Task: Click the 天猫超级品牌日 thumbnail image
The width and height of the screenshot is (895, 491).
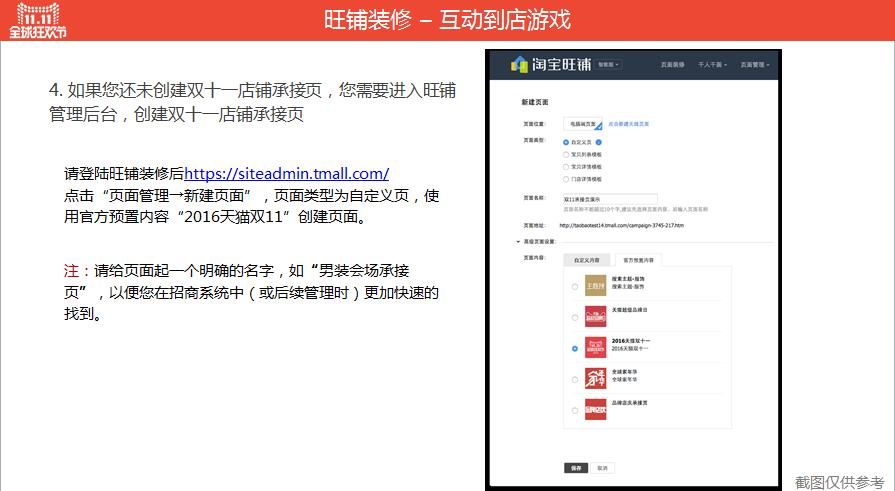Action: click(x=595, y=316)
